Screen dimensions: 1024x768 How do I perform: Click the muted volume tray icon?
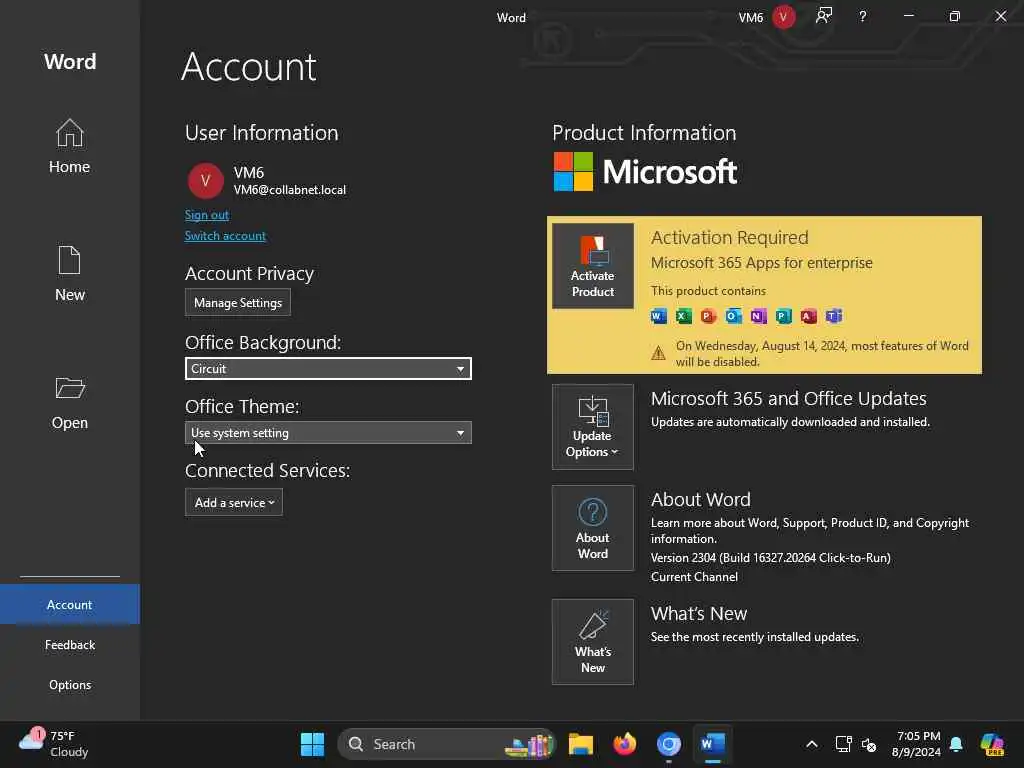[x=869, y=744]
